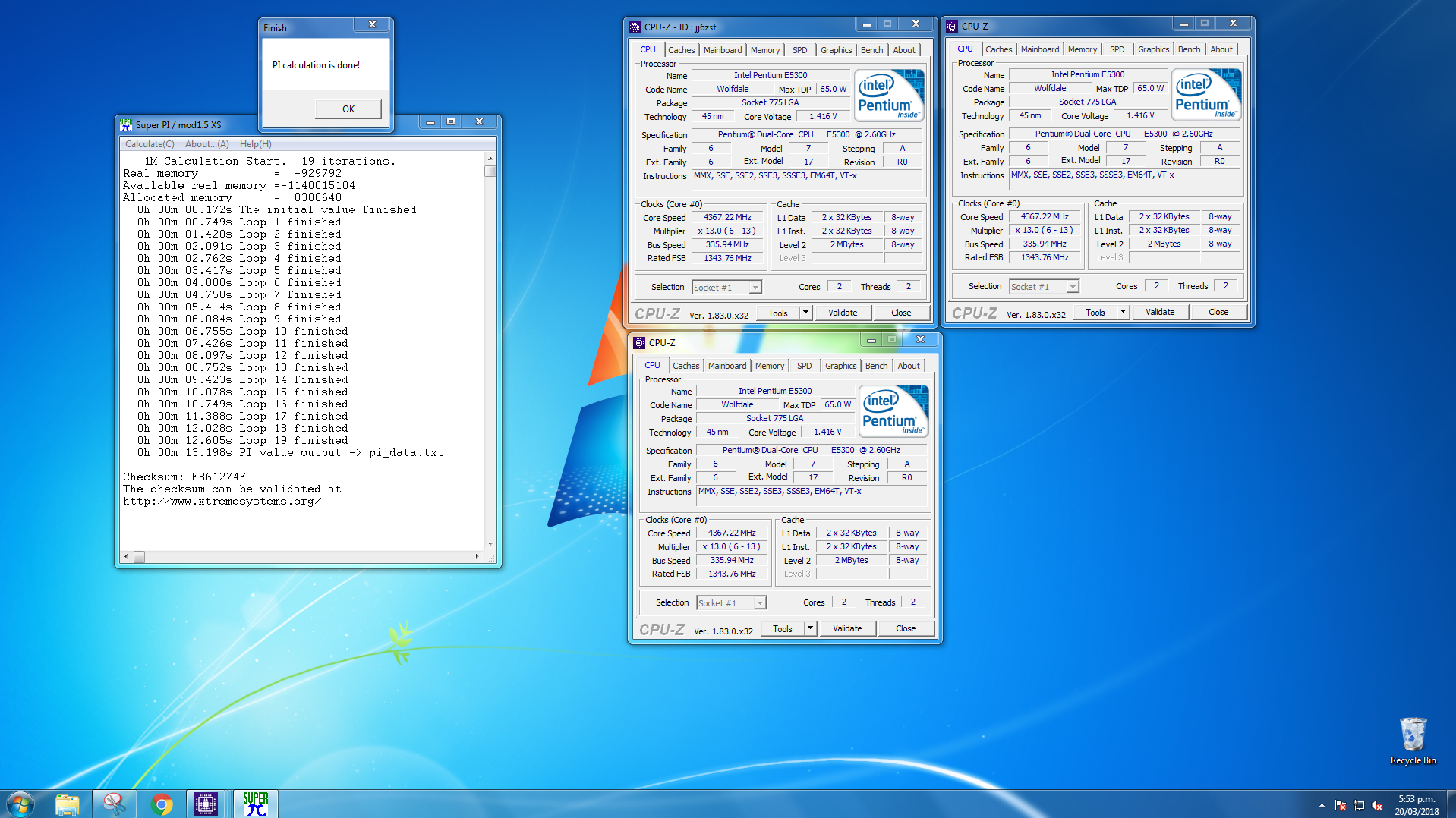This screenshot has height=818, width=1456.
Task: Open Mainboard tab in upper-right CPU-Z window
Action: pos(1040,49)
